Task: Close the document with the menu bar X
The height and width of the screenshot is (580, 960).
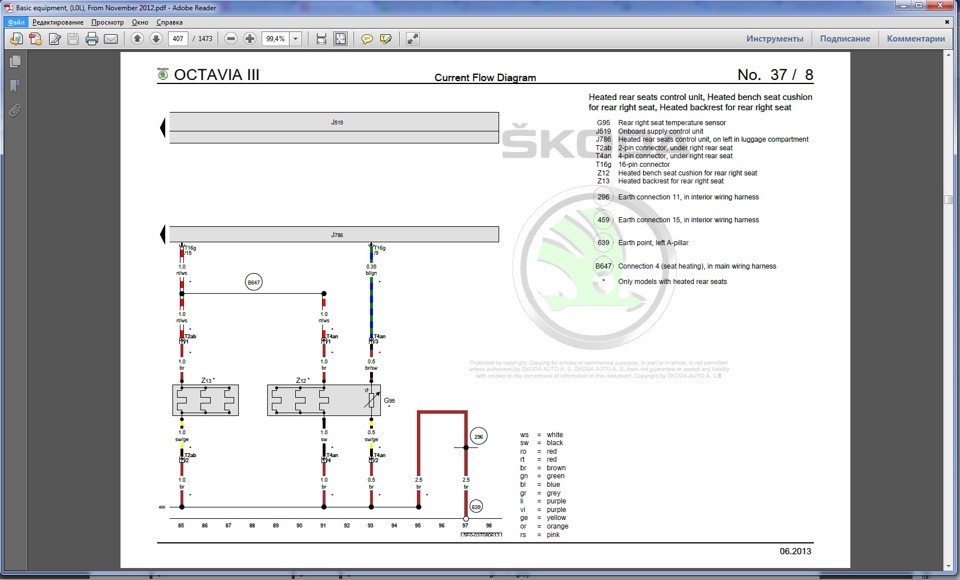Action: (x=947, y=22)
